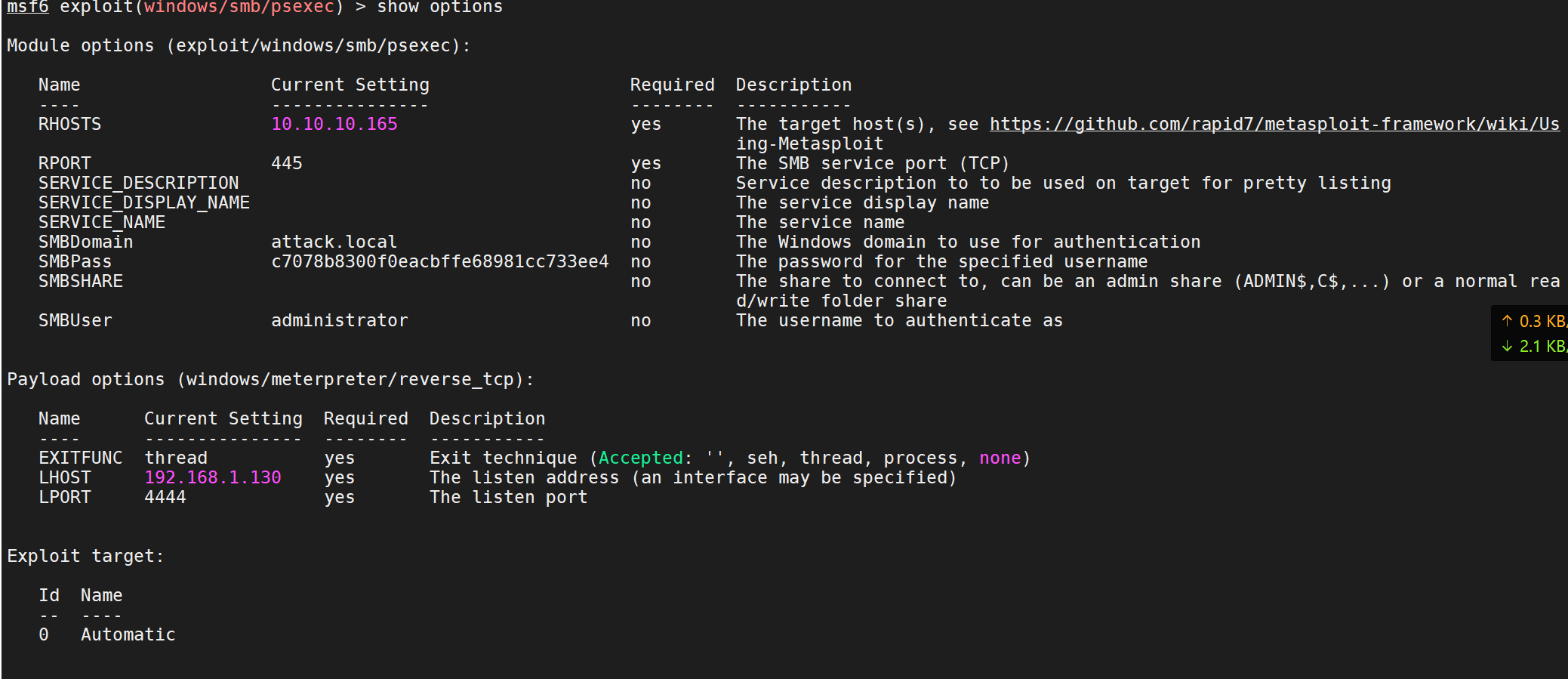Click 'The username to authenticate as' text
Screen dimensions: 1568x679
point(900,320)
